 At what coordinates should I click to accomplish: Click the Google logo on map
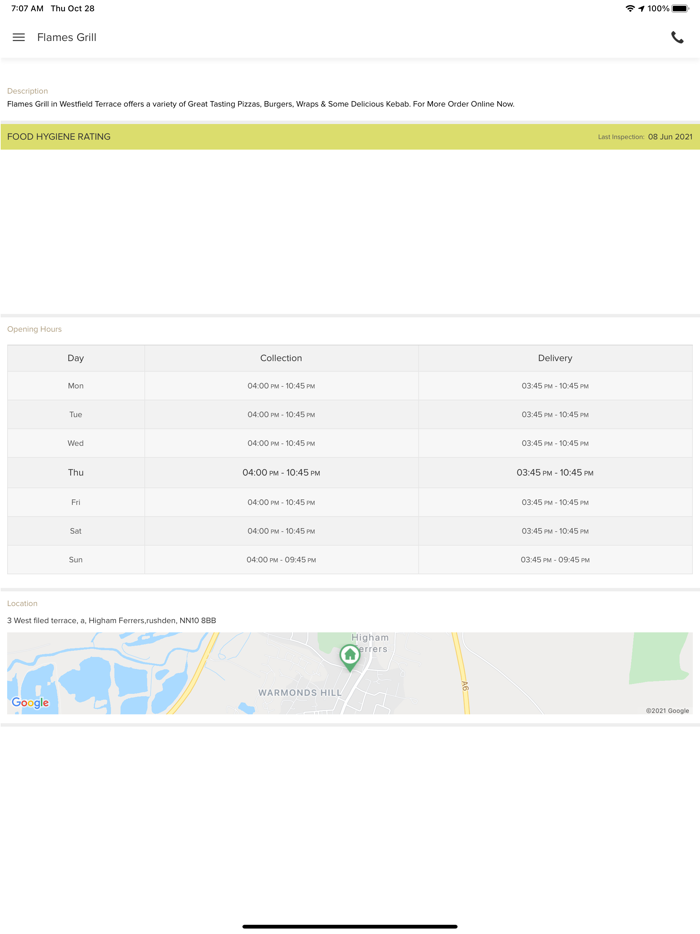pos(30,702)
